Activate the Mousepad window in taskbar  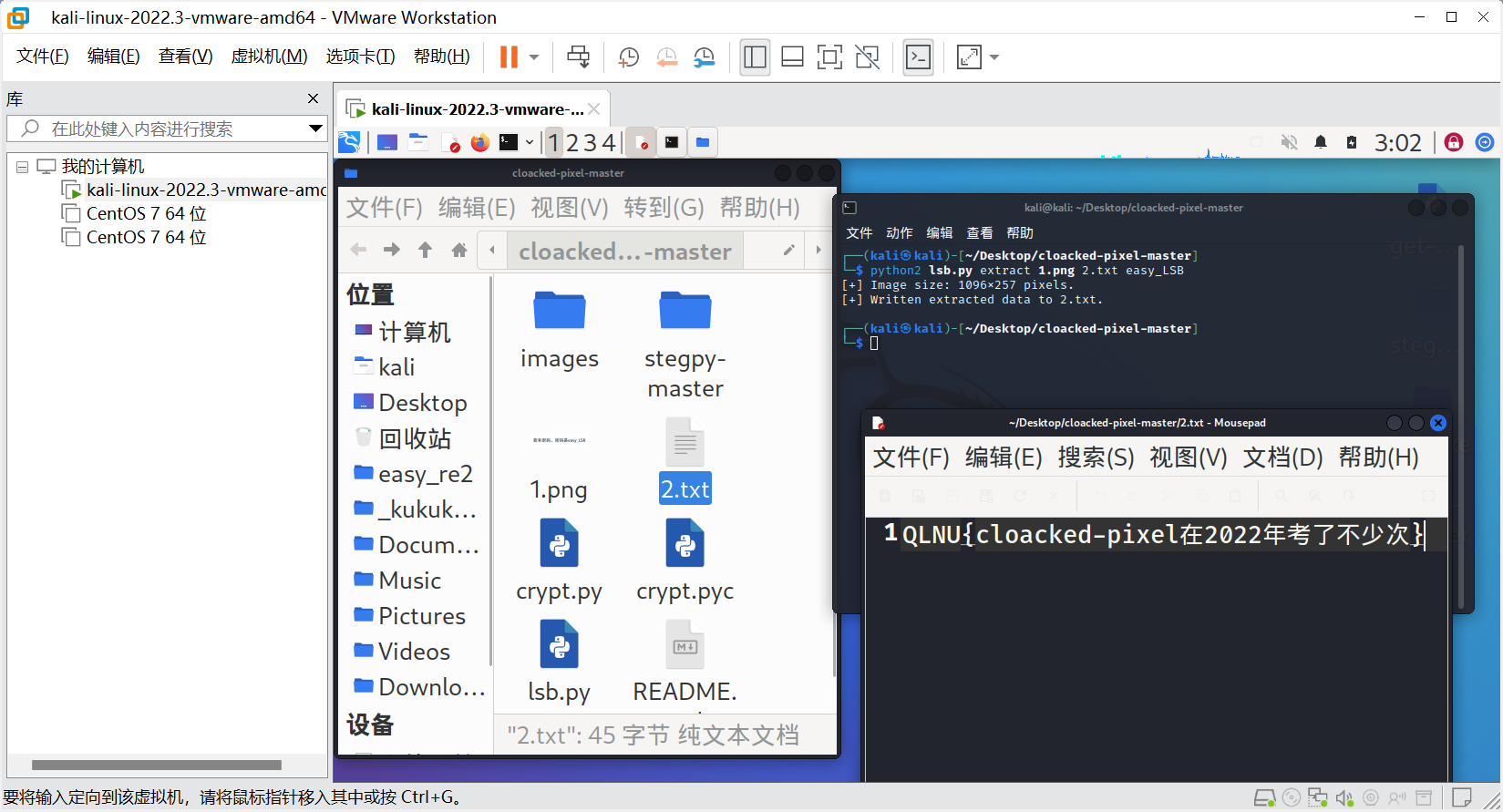pos(642,142)
